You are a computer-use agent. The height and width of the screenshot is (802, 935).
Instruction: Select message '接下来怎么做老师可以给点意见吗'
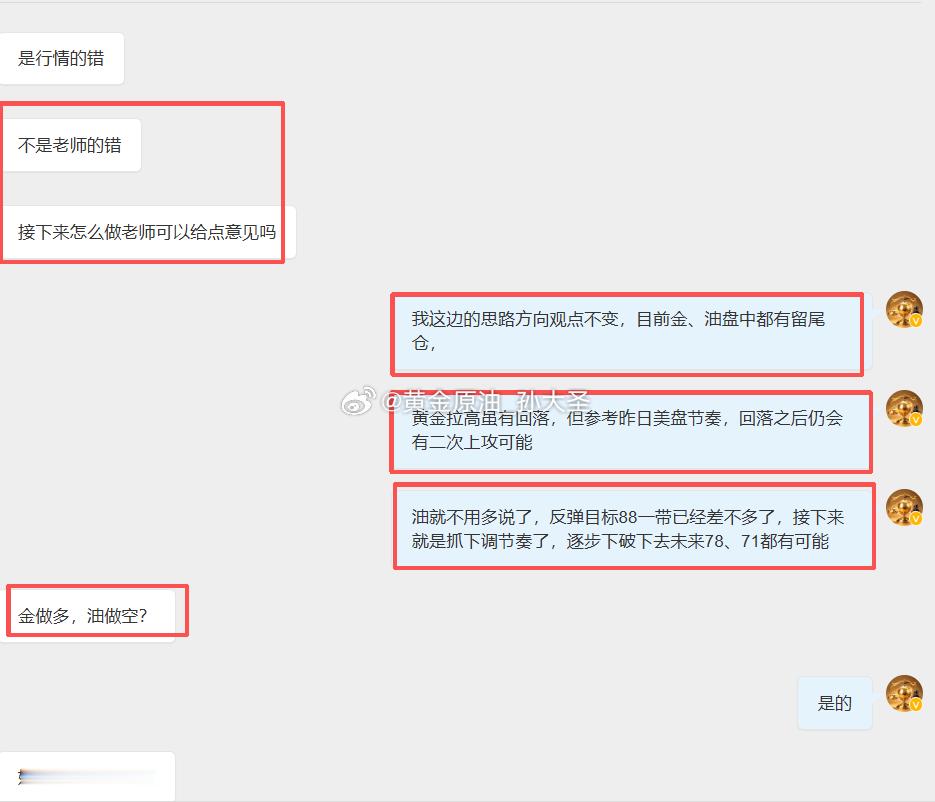click(147, 232)
